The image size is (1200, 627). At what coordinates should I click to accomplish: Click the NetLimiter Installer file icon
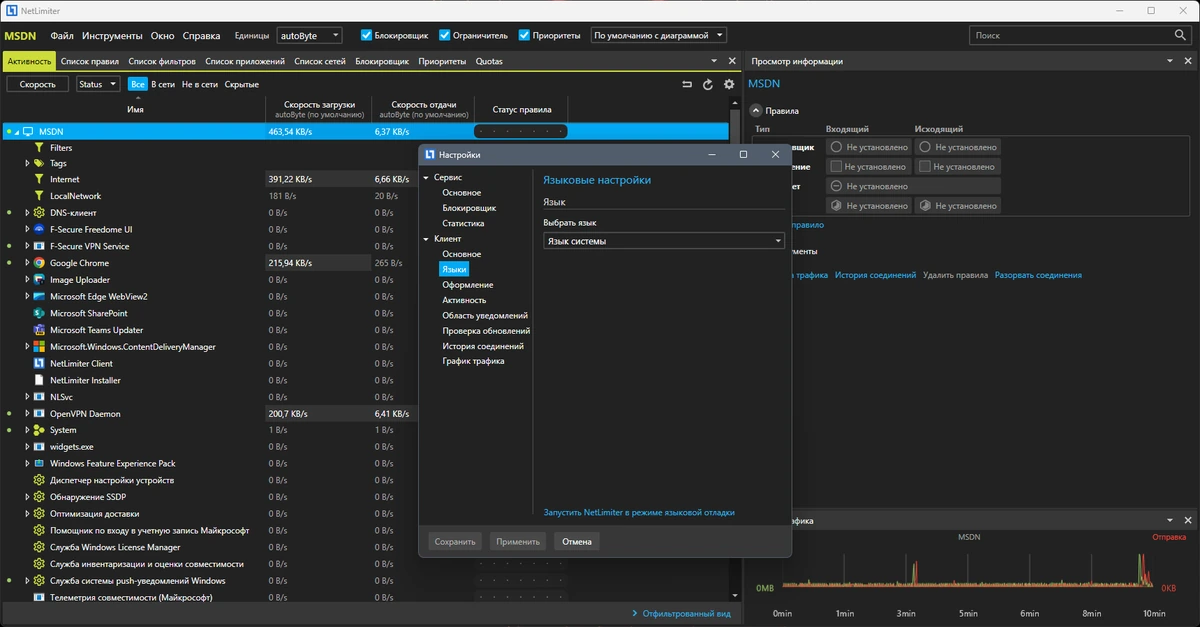click(x=39, y=380)
